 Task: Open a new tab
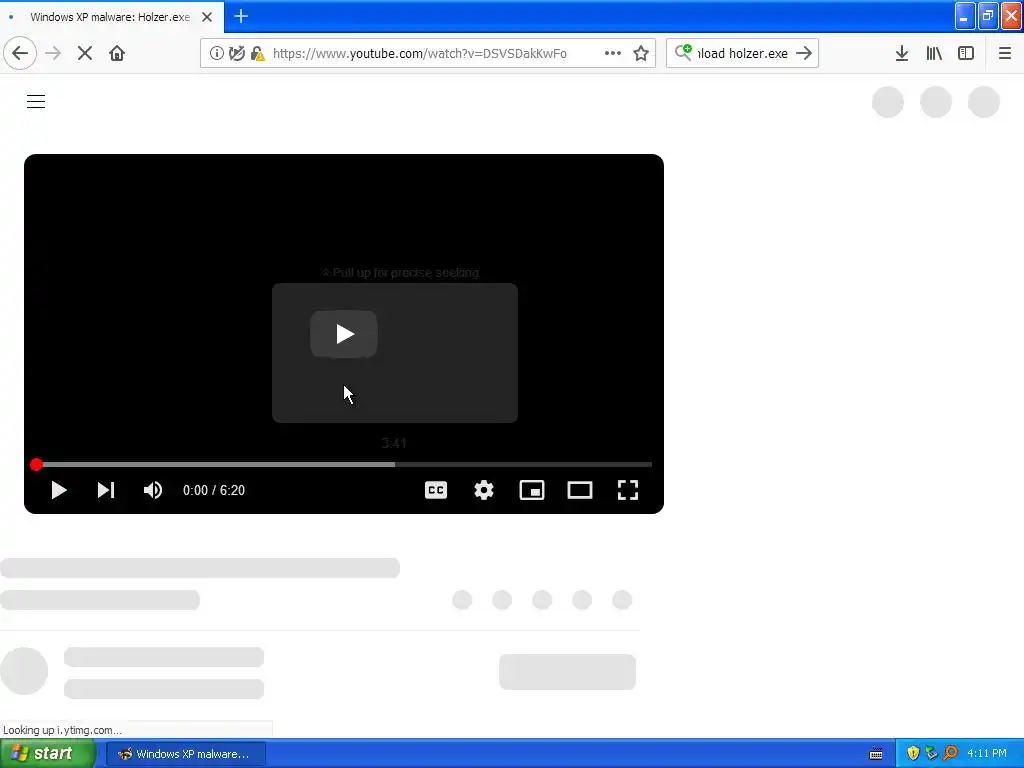(x=241, y=16)
